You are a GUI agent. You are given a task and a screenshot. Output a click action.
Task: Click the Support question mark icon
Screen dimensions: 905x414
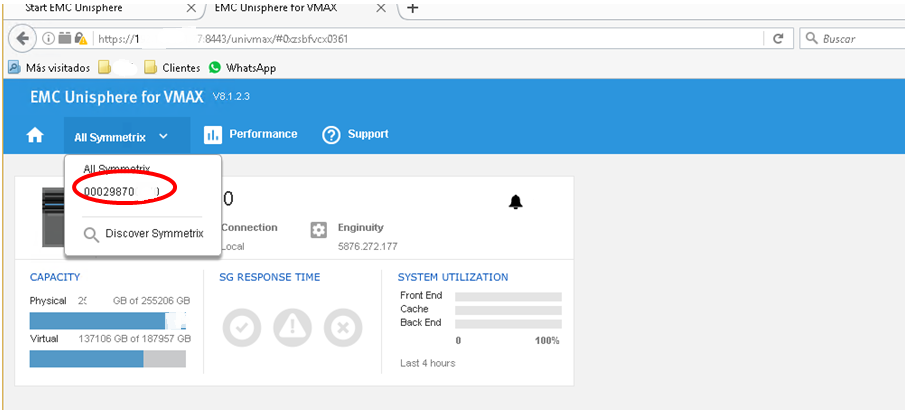tap(331, 135)
